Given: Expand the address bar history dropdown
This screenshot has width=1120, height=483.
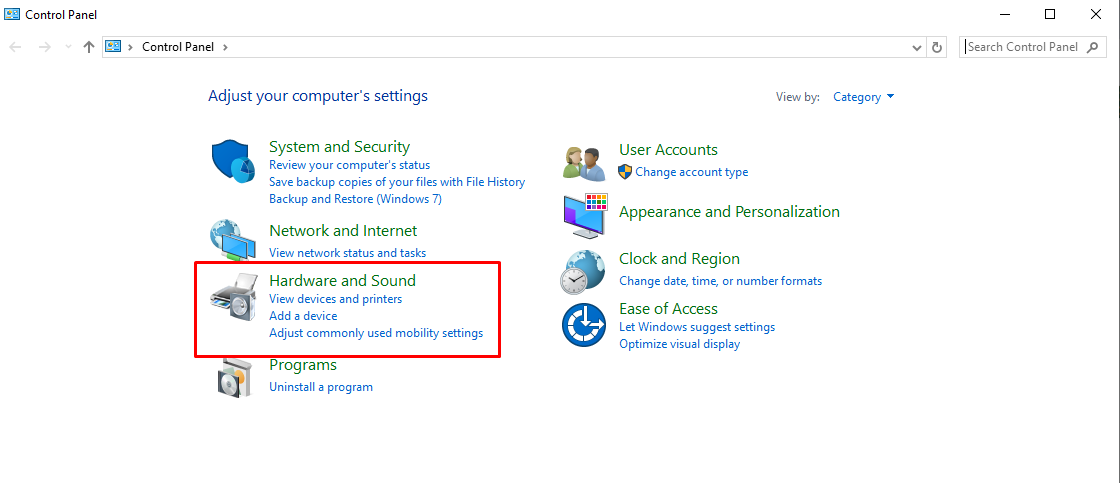Looking at the screenshot, I should [918, 47].
